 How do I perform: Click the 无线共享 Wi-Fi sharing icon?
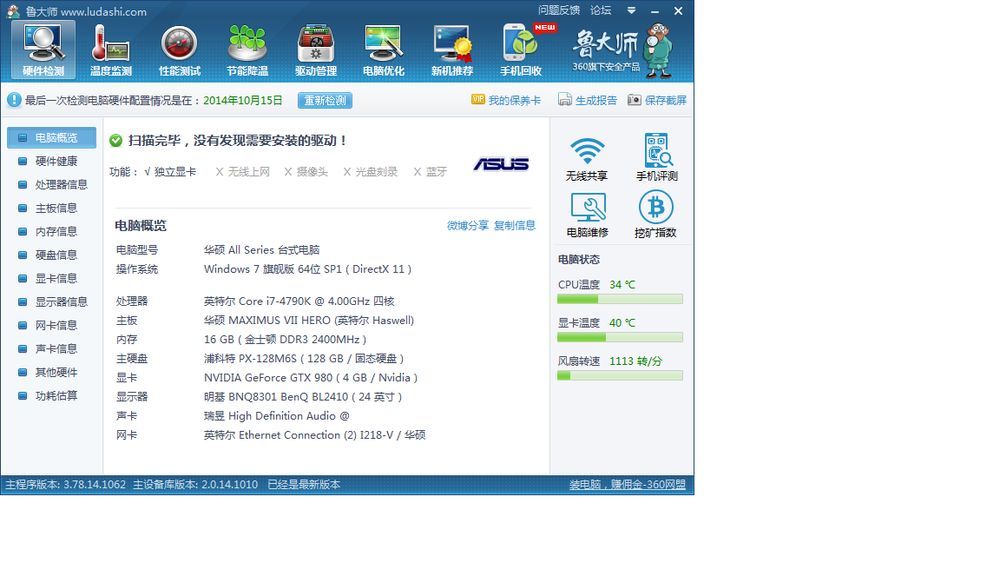tap(587, 158)
